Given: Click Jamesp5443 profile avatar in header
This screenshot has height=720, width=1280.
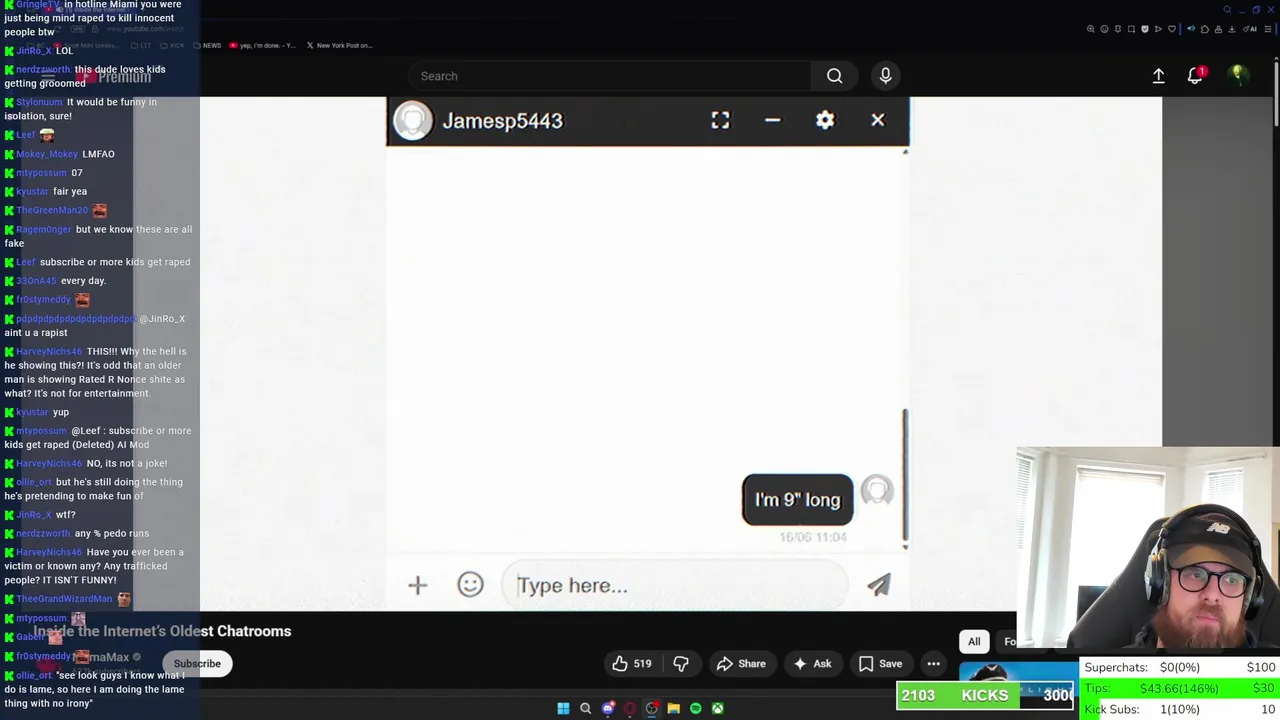Looking at the screenshot, I should point(412,121).
